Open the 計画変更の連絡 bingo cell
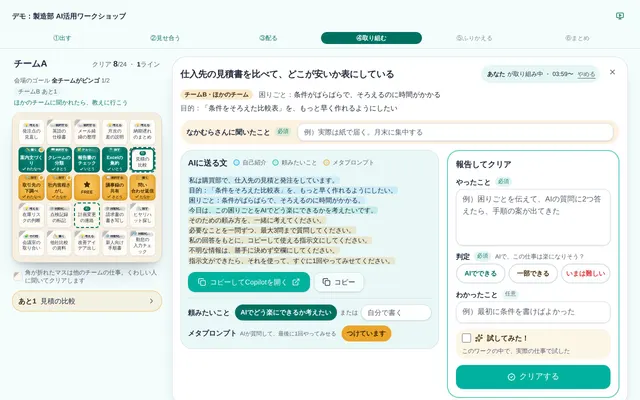Screen dimensions: 640x400 coord(87,215)
